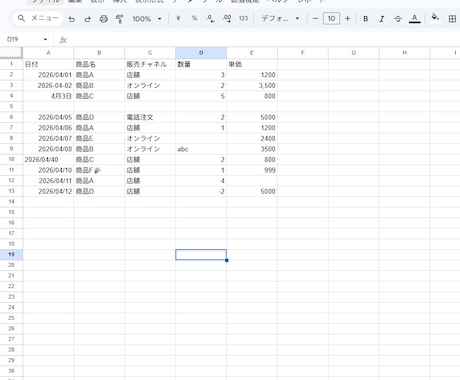The image size is (460, 380).
Task: Select row 19 header
Action: [x=11, y=254]
